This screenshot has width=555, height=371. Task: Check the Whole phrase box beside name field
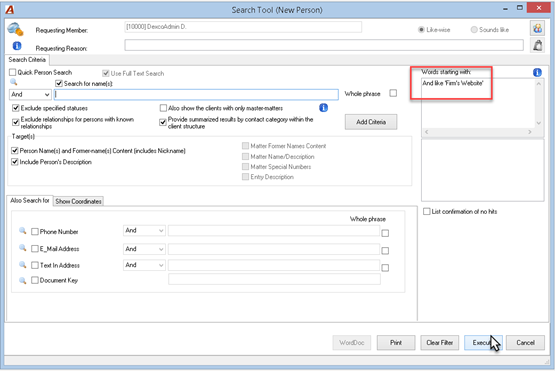click(x=393, y=93)
